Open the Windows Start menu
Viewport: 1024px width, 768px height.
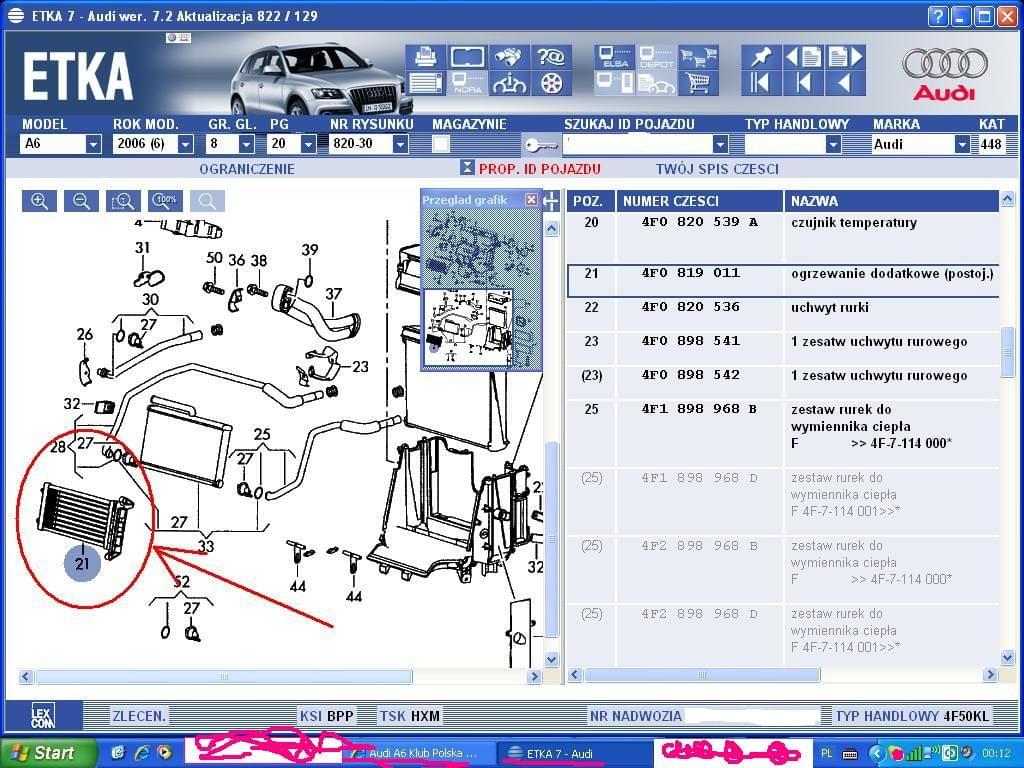pyautogui.click(x=48, y=753)
